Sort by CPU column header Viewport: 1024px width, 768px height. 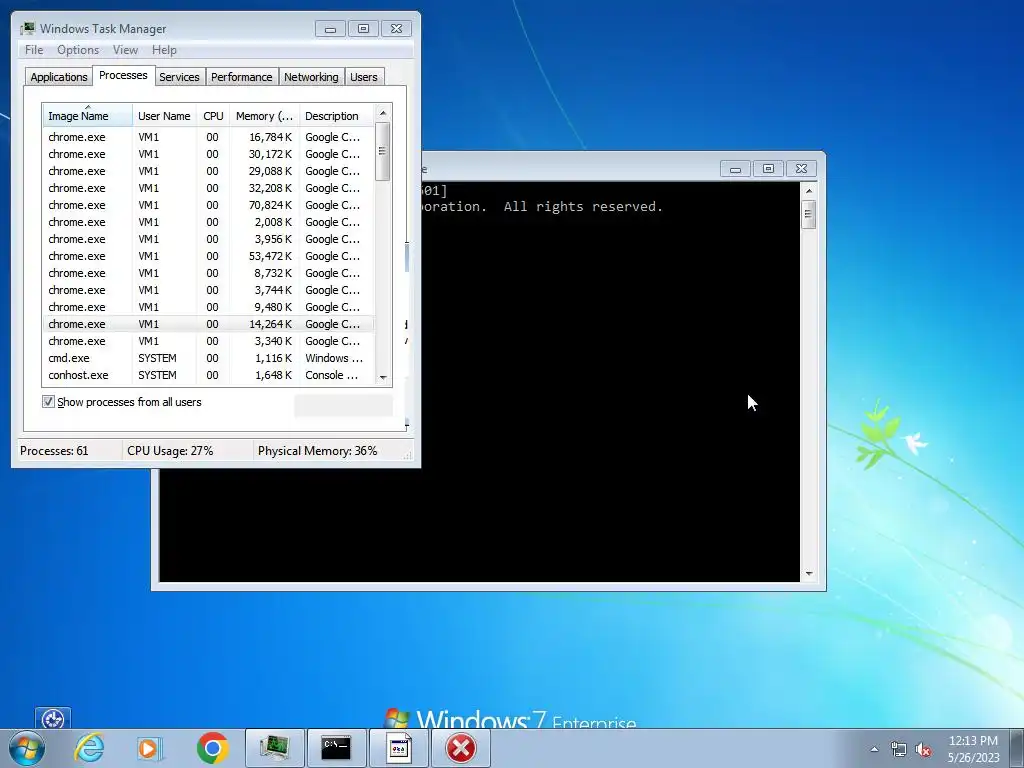tap(213, 116)
